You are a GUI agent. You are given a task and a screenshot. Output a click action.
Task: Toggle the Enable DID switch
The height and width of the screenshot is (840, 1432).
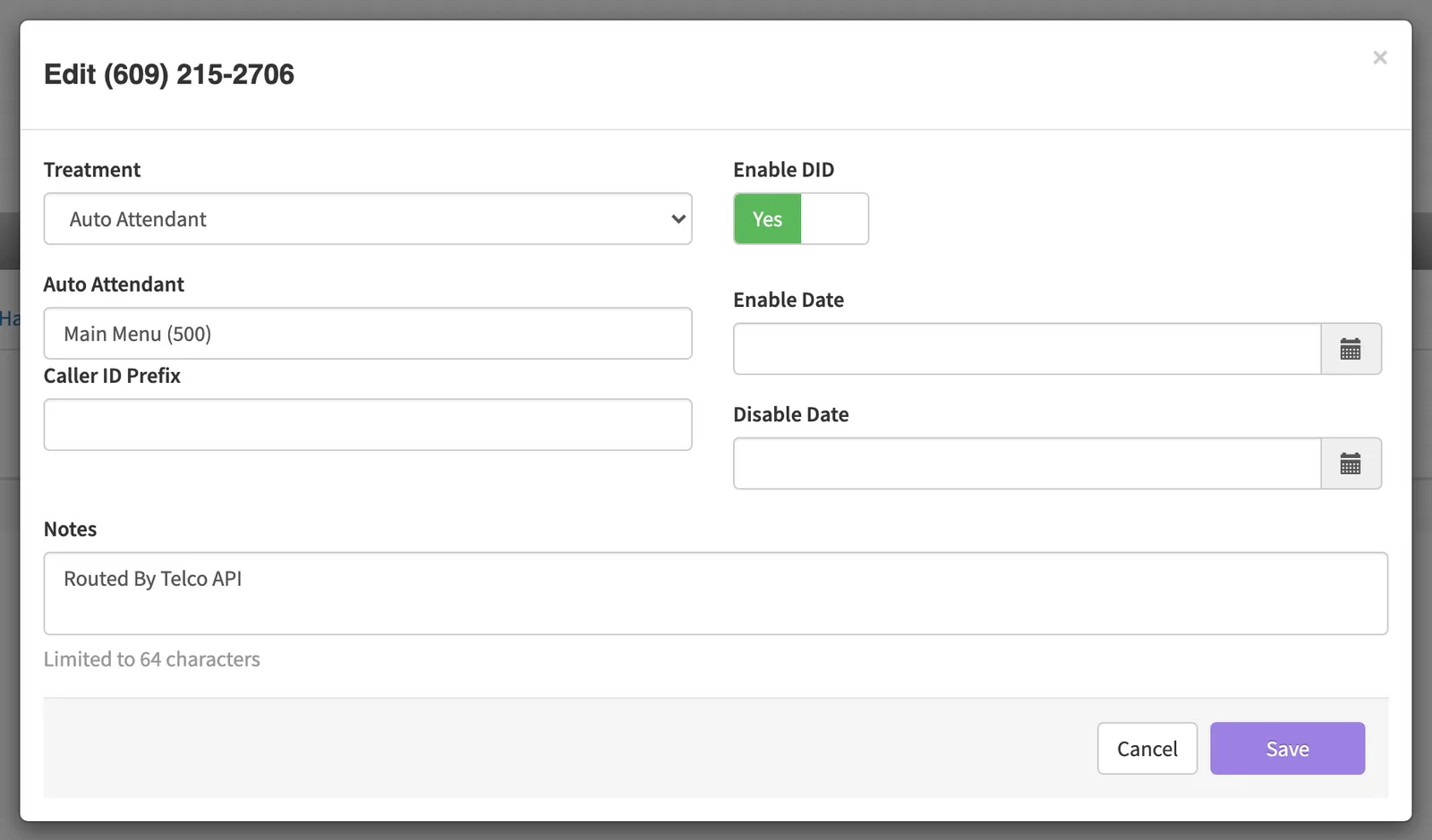(x=801, y=219)
